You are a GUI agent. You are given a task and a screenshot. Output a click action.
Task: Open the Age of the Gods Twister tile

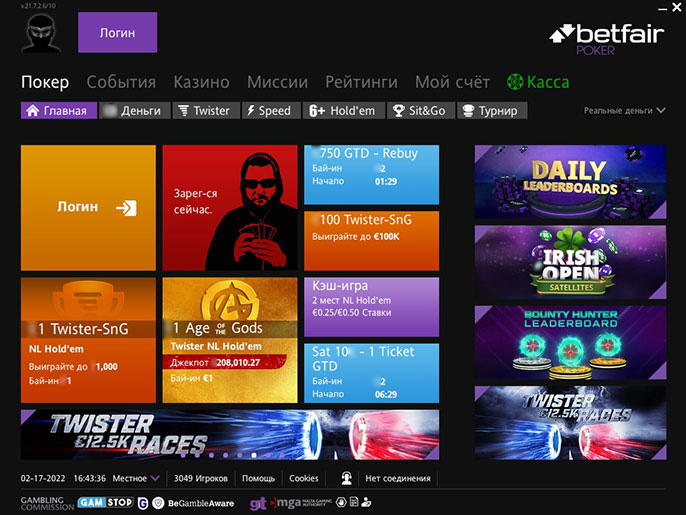230,339
